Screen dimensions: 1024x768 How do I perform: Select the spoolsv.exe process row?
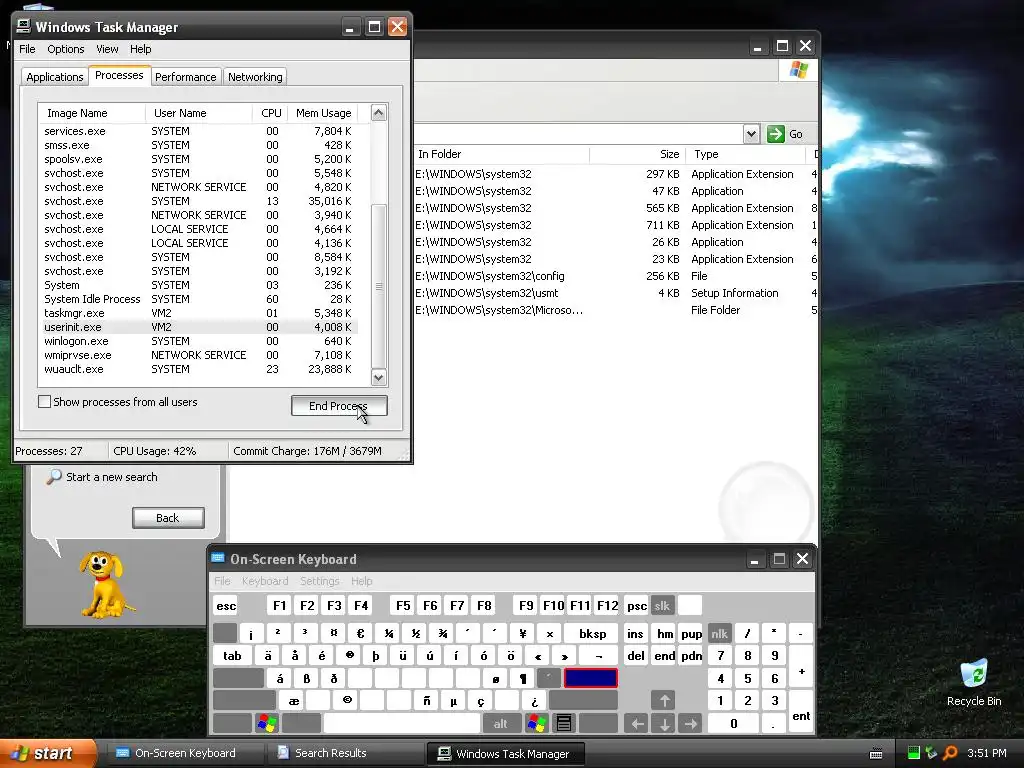[x=198, y=159]
